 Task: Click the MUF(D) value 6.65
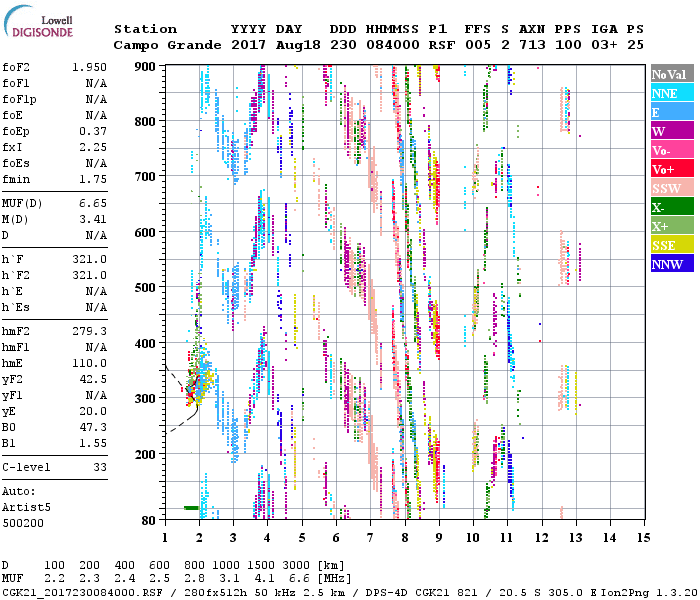[91, 202]
